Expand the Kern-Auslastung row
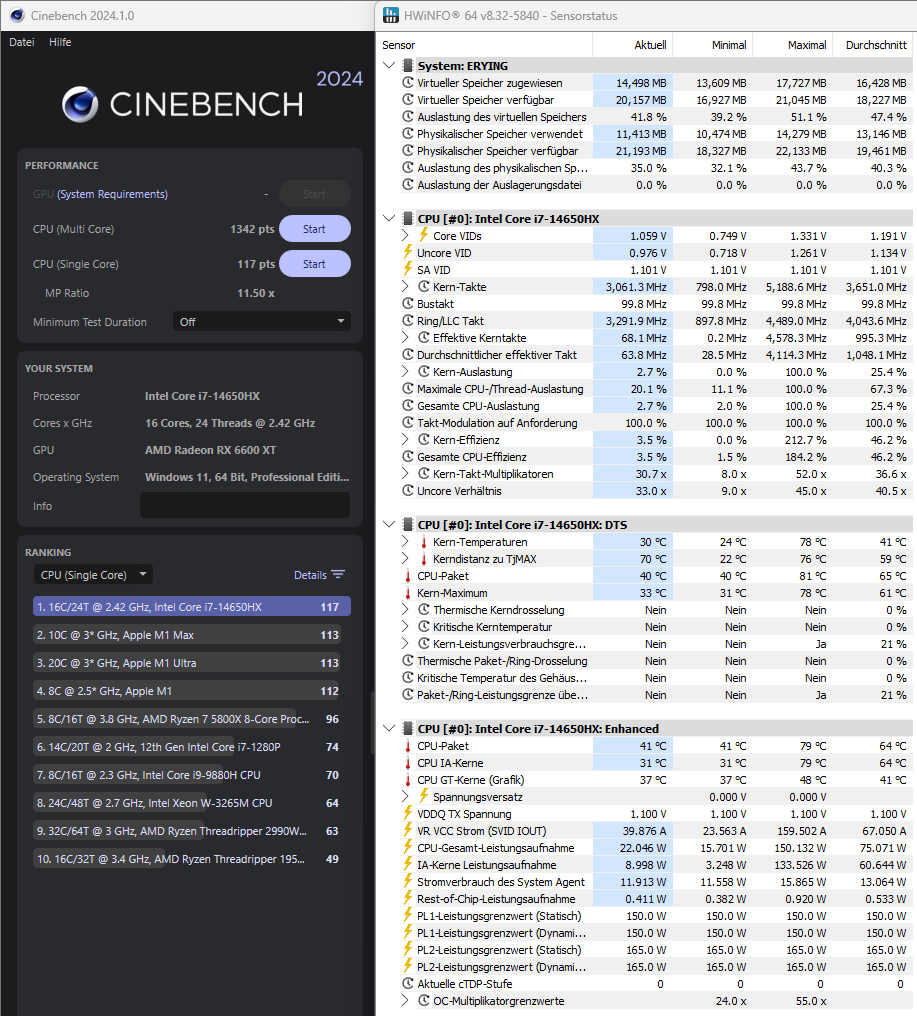Screen dimensions: 917x1016 tap(405, 371)
